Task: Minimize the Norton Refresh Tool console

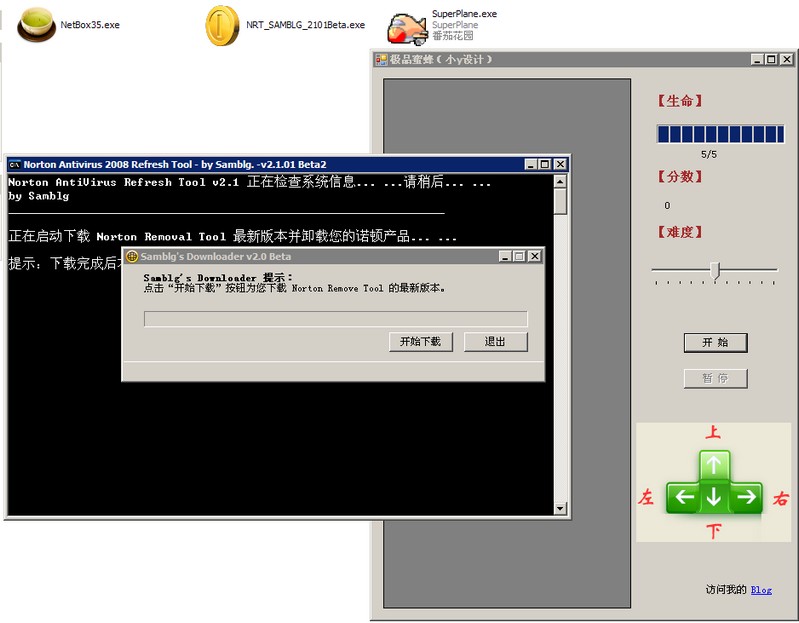Action: tap(531, 165)
